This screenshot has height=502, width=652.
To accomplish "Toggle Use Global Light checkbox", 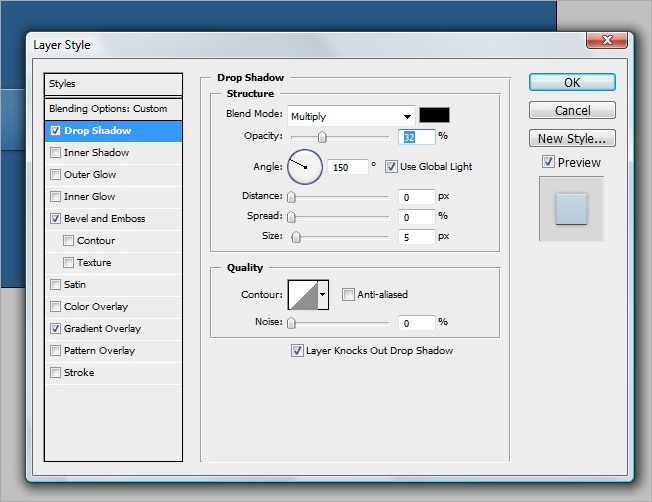I will (x=391, y=167).
